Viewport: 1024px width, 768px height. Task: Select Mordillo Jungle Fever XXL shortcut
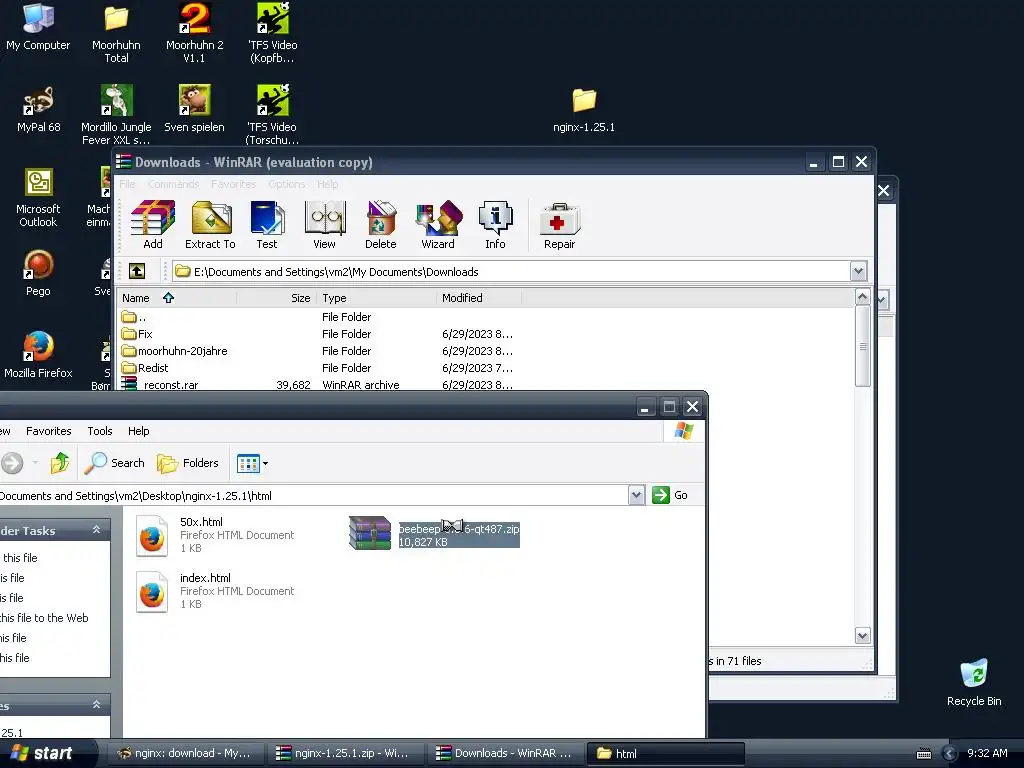coord(116,116)
